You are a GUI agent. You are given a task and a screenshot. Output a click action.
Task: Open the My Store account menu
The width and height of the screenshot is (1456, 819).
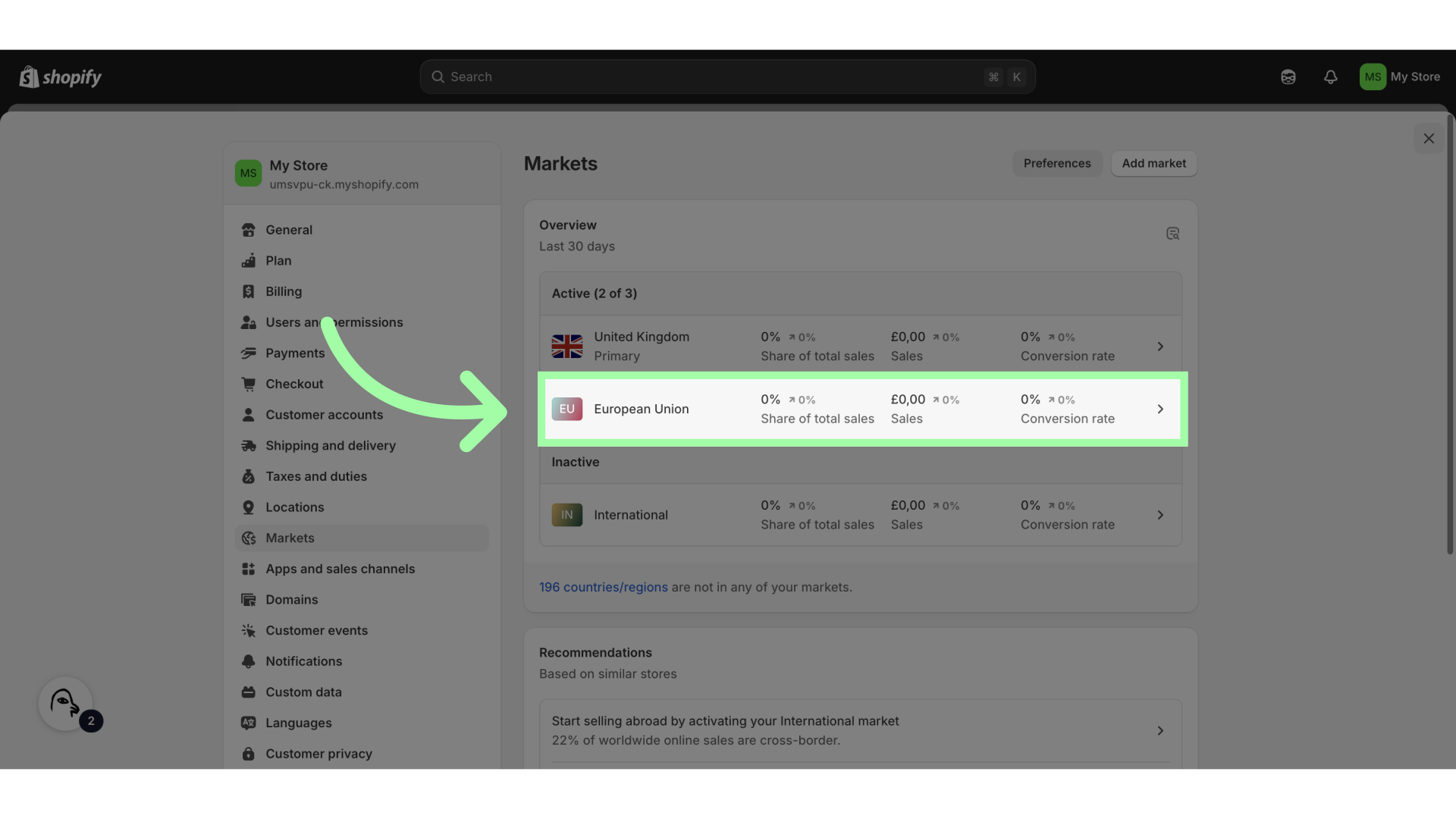tap(1400, 77)
